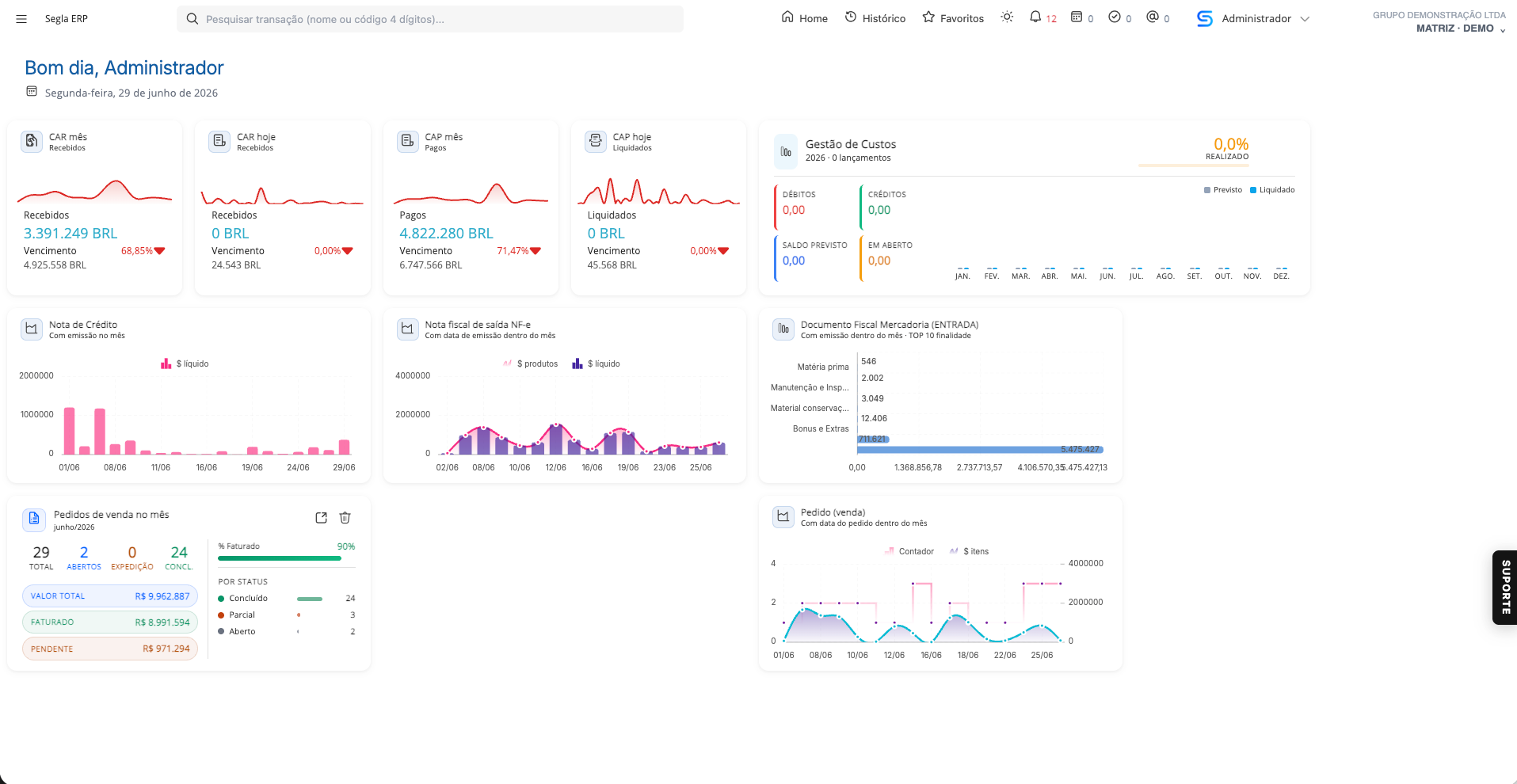The image size is (1517, 784).
Task: Click the SALDO PREVISTO 0,00 box
Action: click(813, 258)
